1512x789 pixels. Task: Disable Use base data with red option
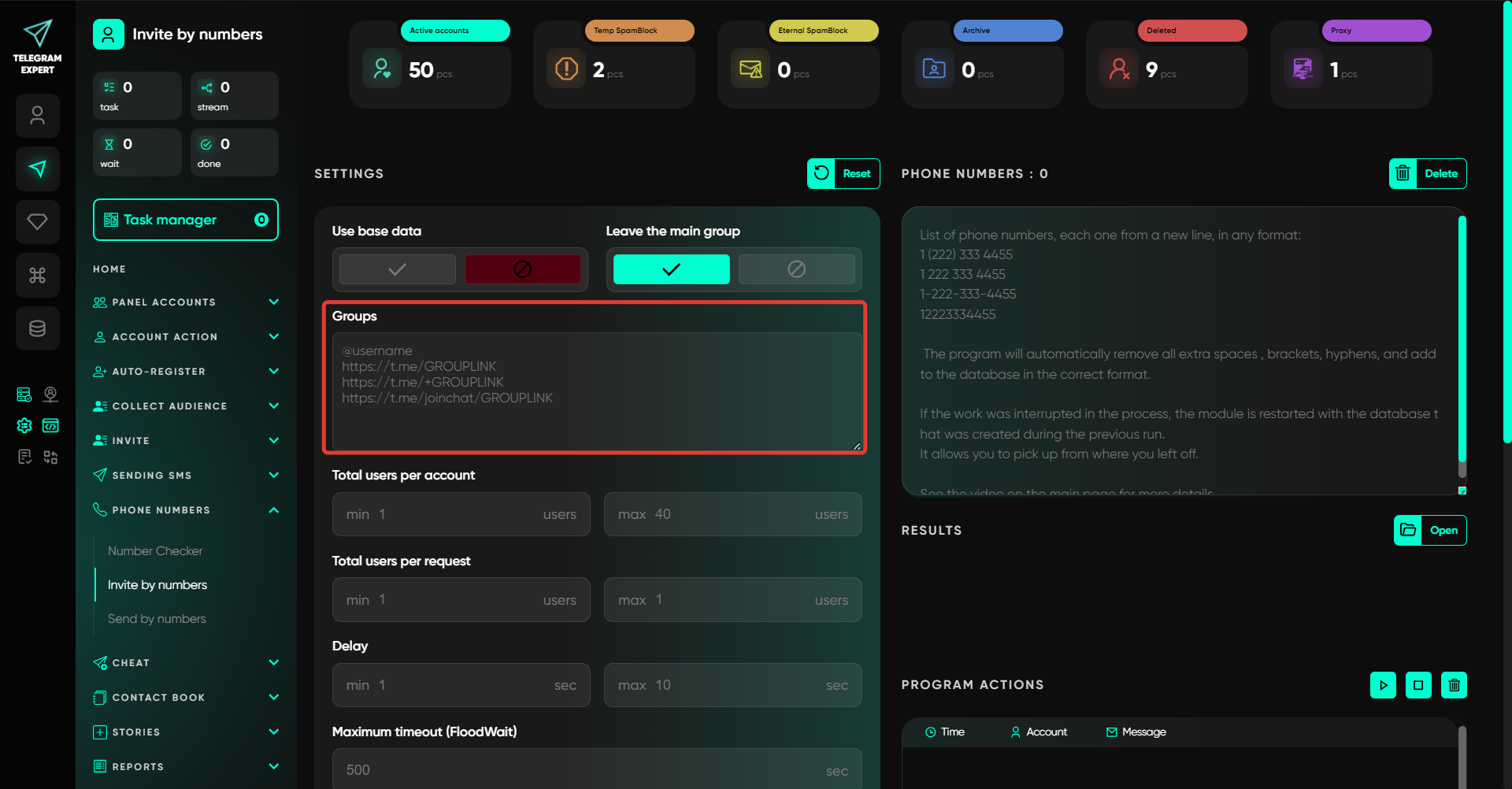tap(522, 269)
